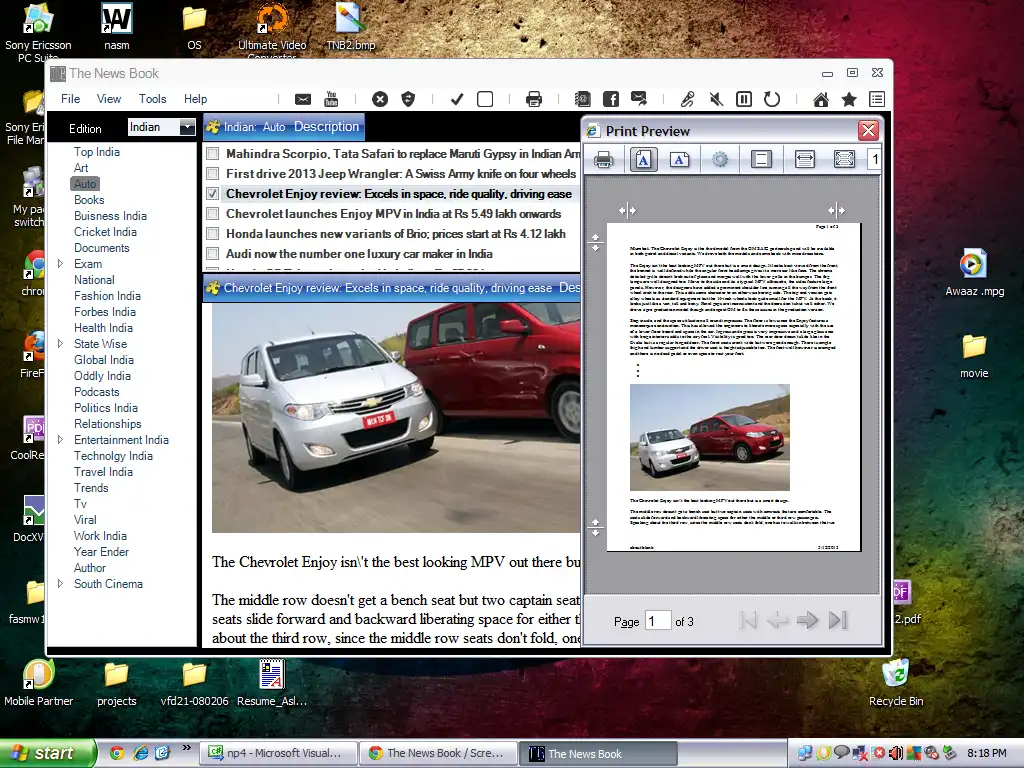Expand the Entertainment India tree node

point(60,440)
